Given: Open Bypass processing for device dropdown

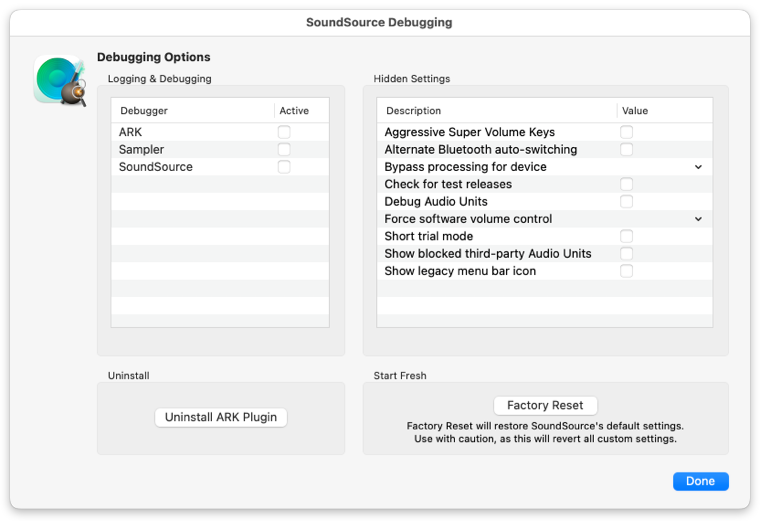Looking at the screenshot, I should pos(698,167).
